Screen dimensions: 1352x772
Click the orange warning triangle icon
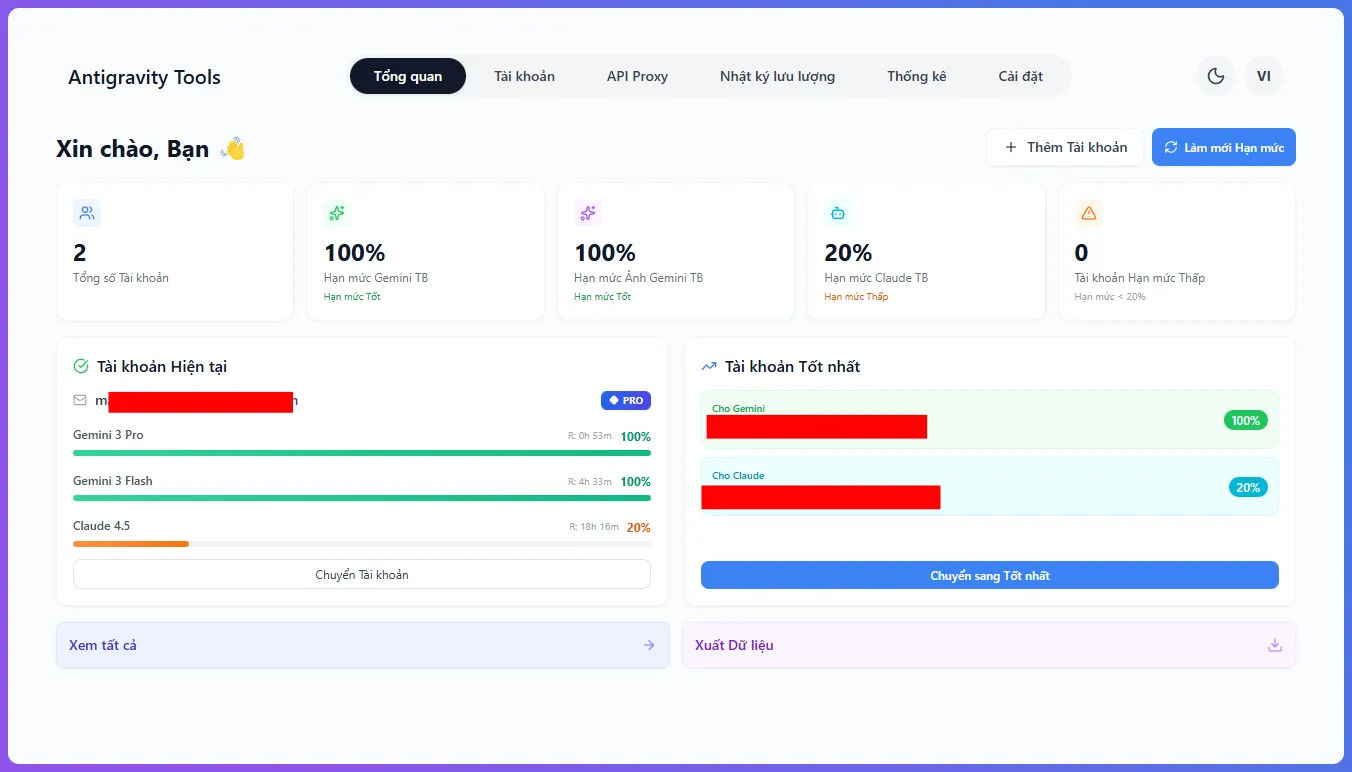(1088, 212)
